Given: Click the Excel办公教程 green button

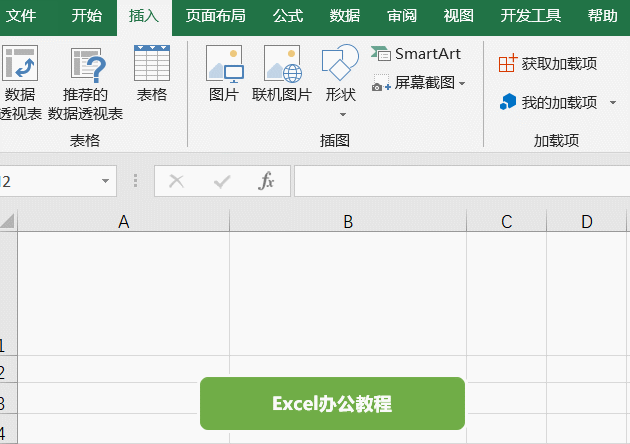Looking at the screenshot, I should 332,403.
